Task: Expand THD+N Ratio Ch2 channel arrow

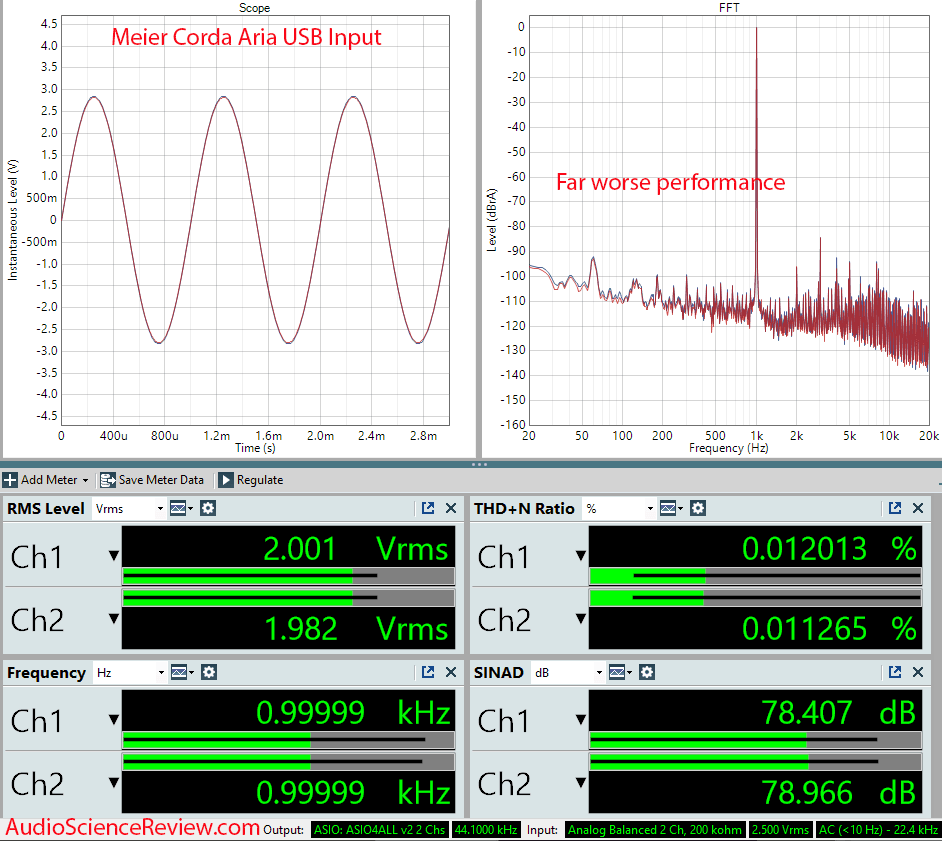Action: 580,618
